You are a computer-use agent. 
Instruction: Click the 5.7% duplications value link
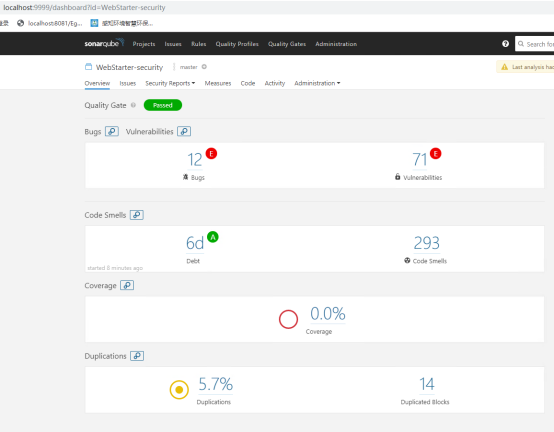click(215, 384)
